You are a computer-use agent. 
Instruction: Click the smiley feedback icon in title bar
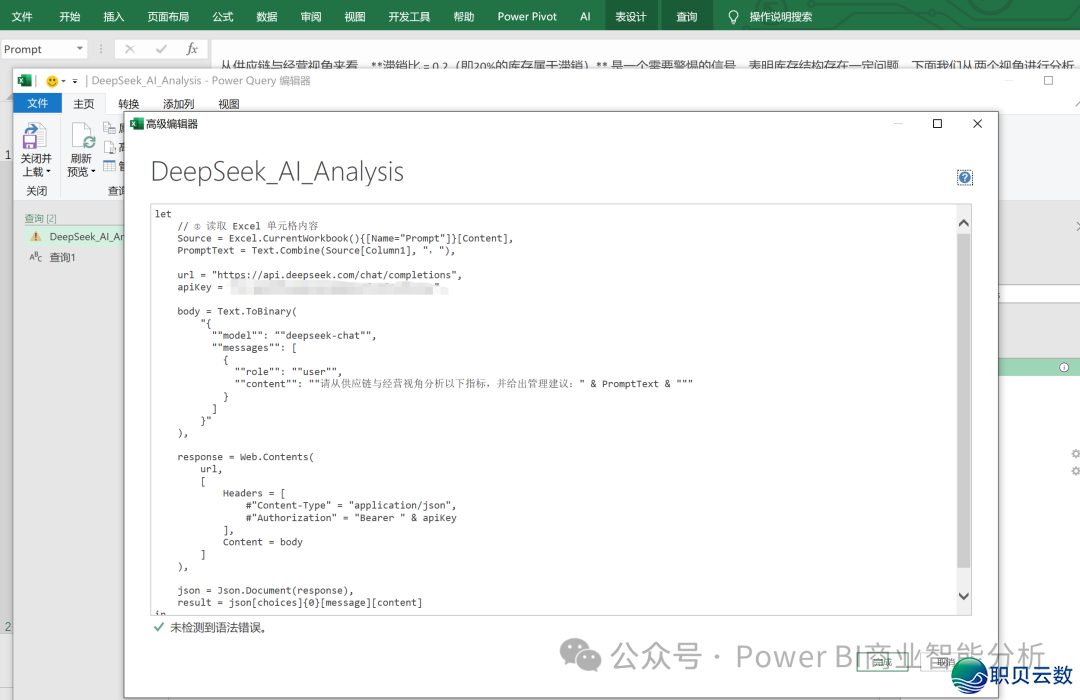click(52, 81)
